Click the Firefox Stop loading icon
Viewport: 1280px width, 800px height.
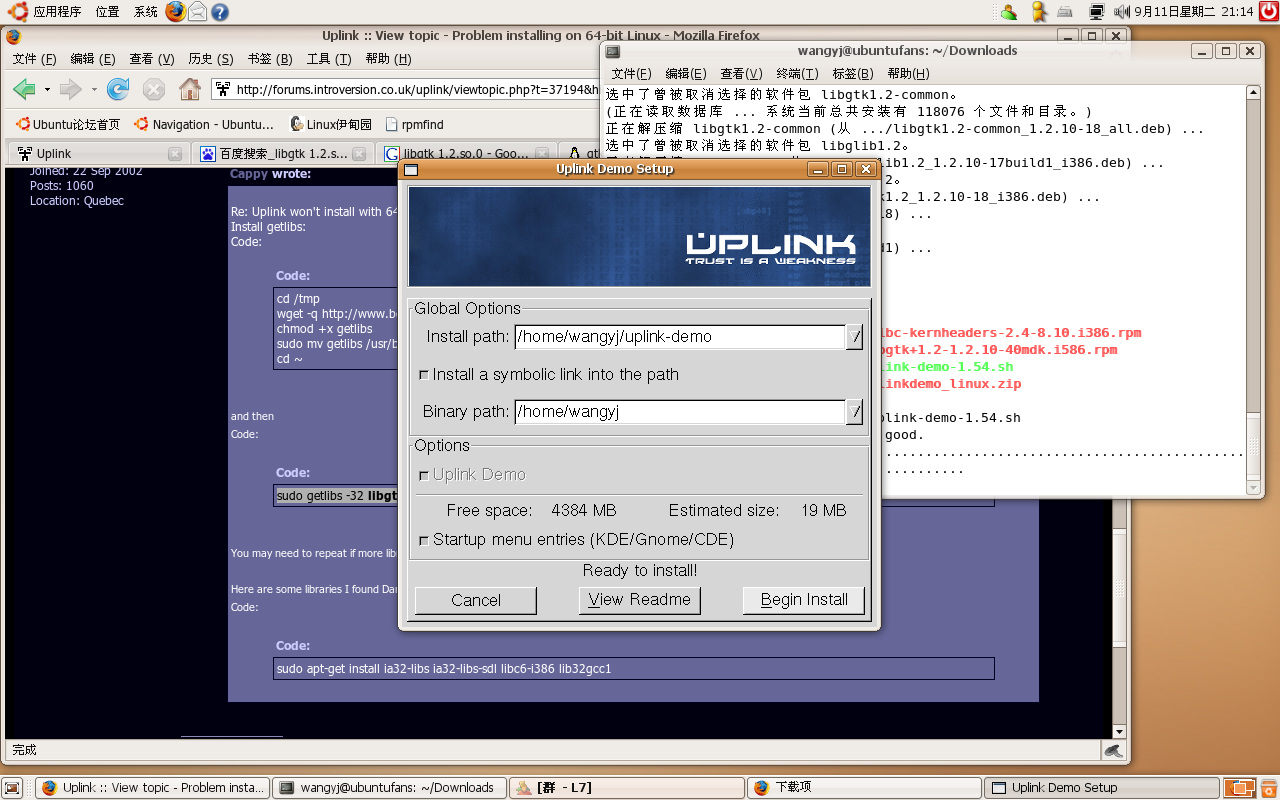153,90
